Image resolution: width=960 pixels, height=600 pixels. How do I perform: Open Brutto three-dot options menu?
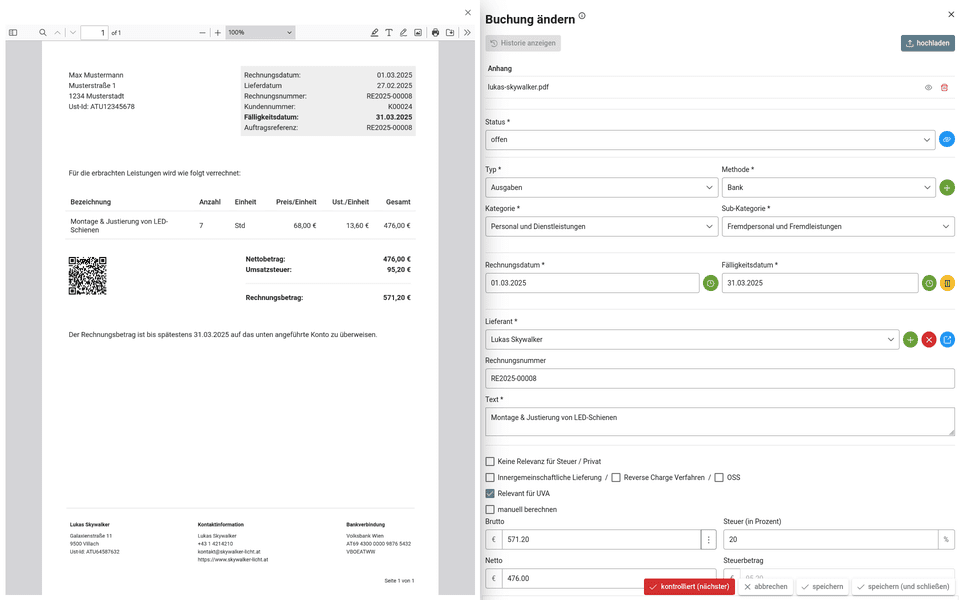tap(709, 540)
